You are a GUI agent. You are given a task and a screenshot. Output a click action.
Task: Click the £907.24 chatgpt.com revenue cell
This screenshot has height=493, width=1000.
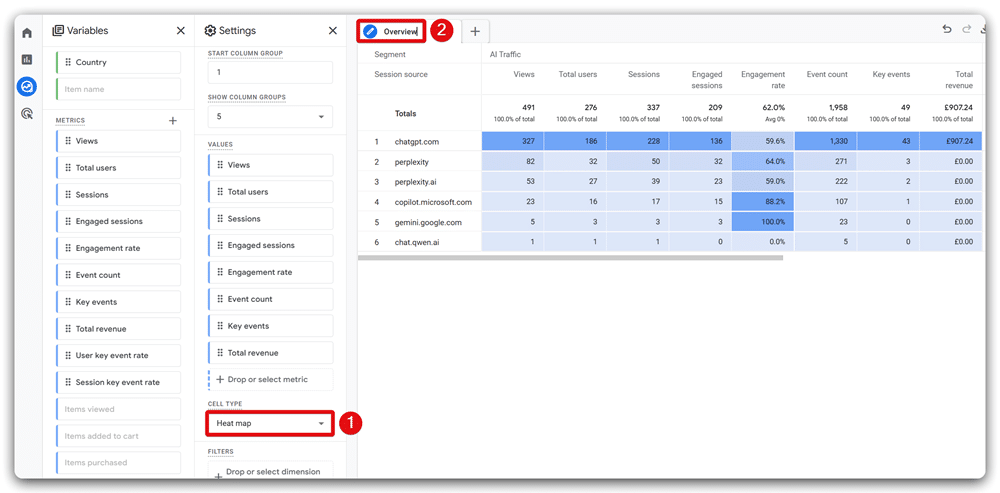[x=951, y=141]
